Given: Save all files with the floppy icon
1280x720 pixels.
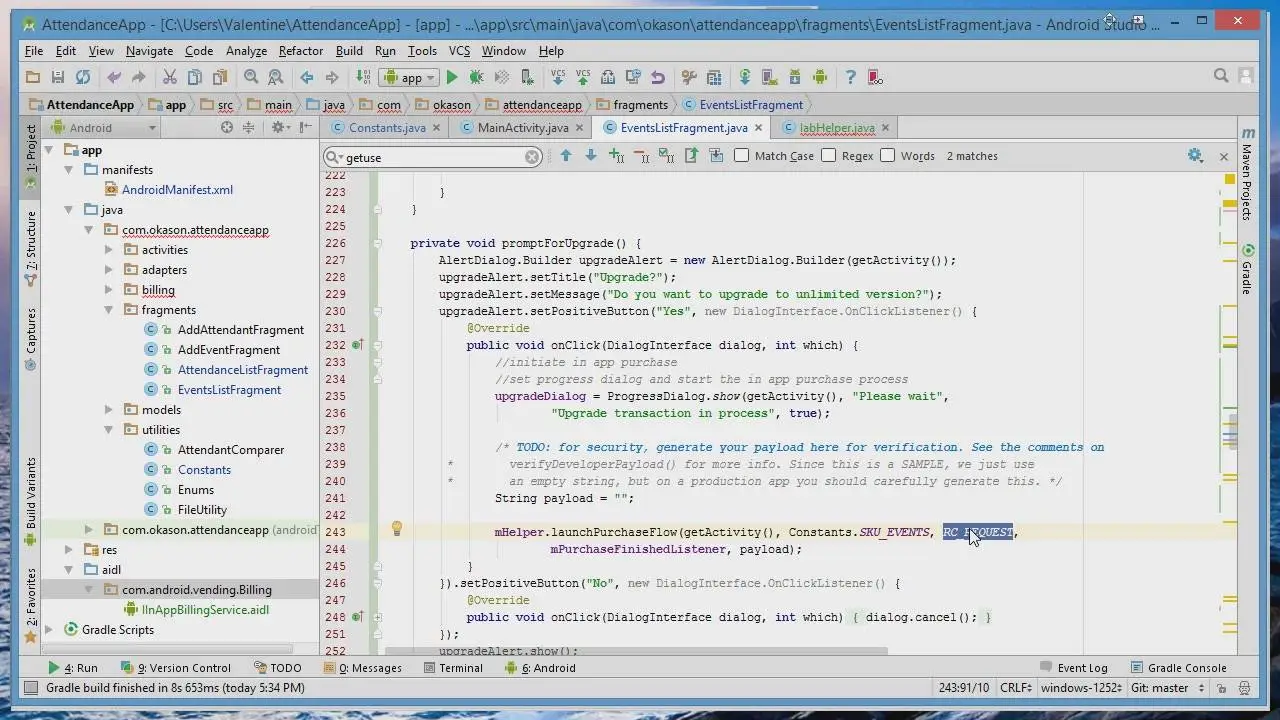Looking at the screenshot, I should pos(58,77).
